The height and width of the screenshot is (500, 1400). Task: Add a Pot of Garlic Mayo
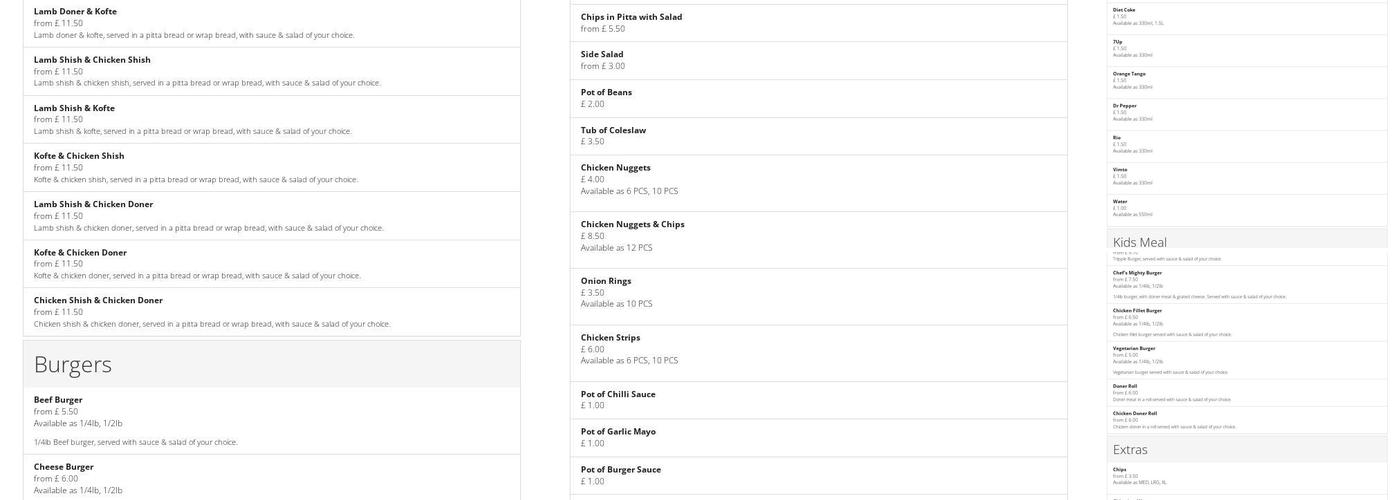pos(618,432)
